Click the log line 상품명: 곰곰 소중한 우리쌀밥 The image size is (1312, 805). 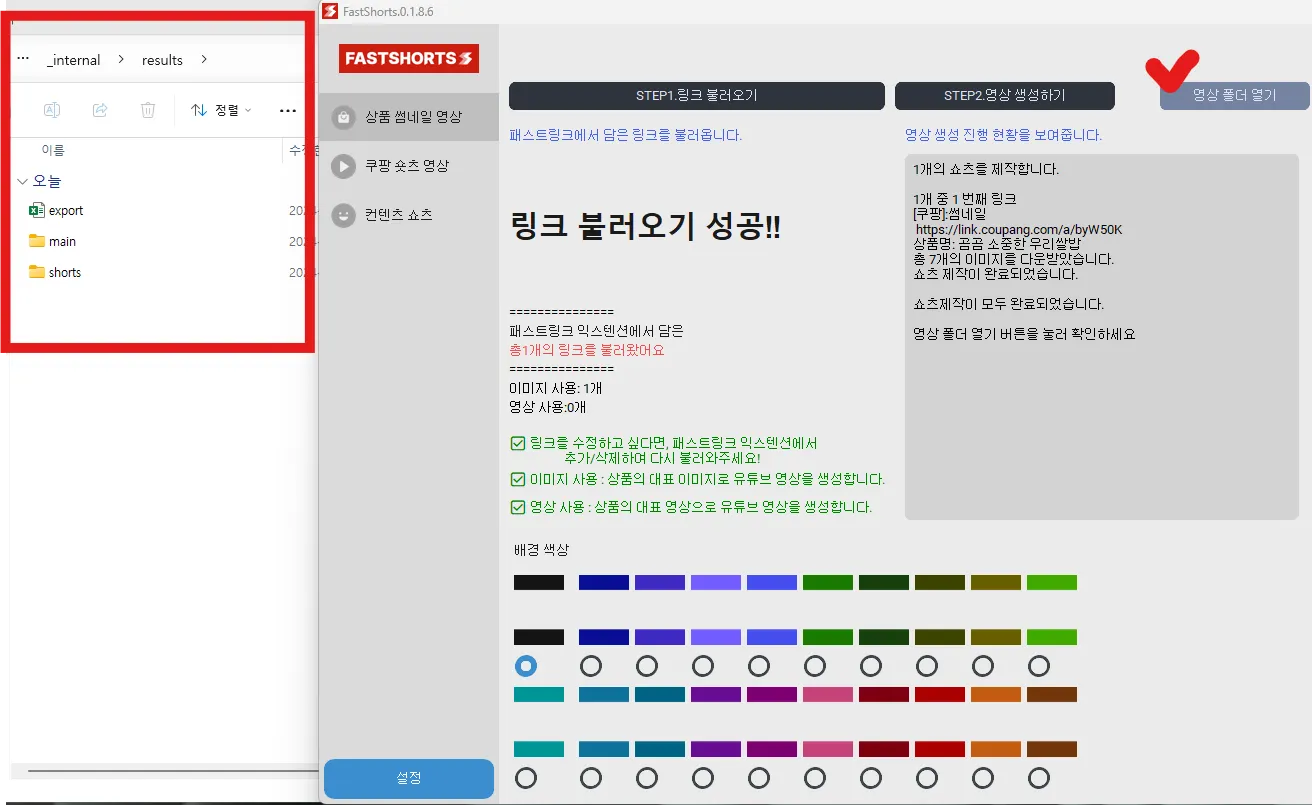997,244
